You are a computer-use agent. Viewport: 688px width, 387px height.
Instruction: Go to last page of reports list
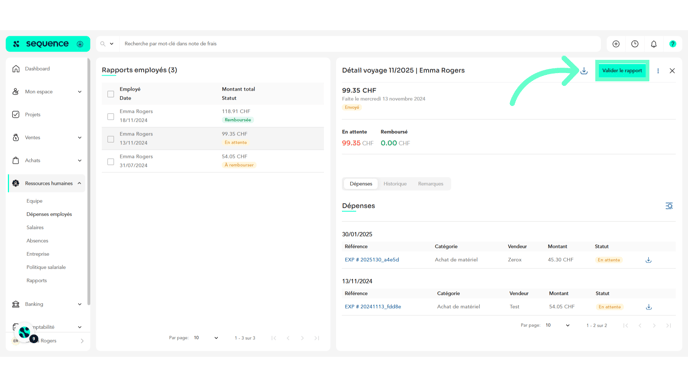(317, 338)
